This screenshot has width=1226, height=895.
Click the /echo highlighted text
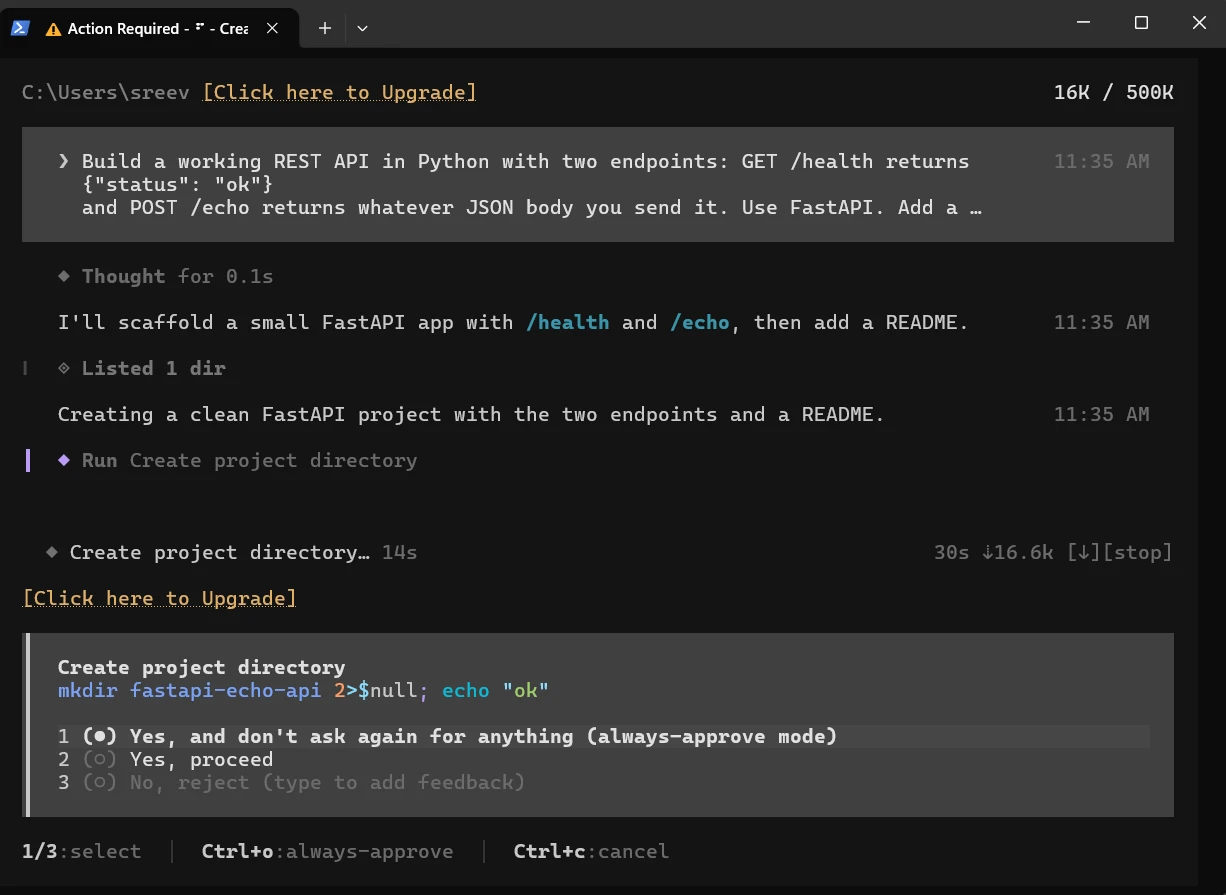tap(700, 322)
